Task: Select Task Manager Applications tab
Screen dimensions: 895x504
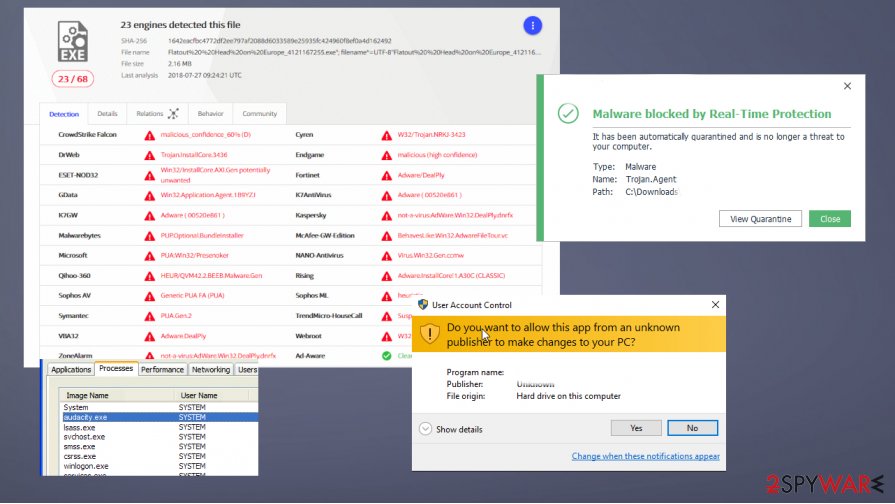Action: (x=71, y=369)
